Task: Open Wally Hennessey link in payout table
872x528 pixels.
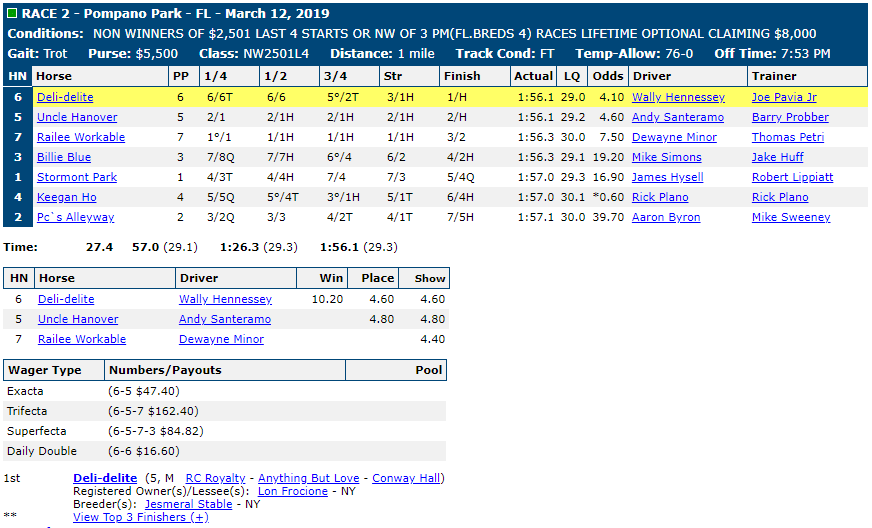Action: [x=225, y=299]
